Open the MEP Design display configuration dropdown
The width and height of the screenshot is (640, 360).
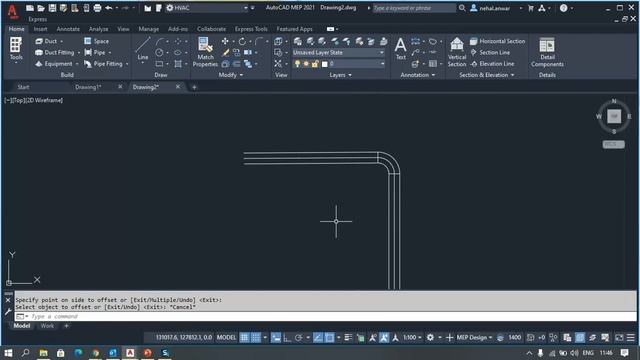tap(474, 338)
